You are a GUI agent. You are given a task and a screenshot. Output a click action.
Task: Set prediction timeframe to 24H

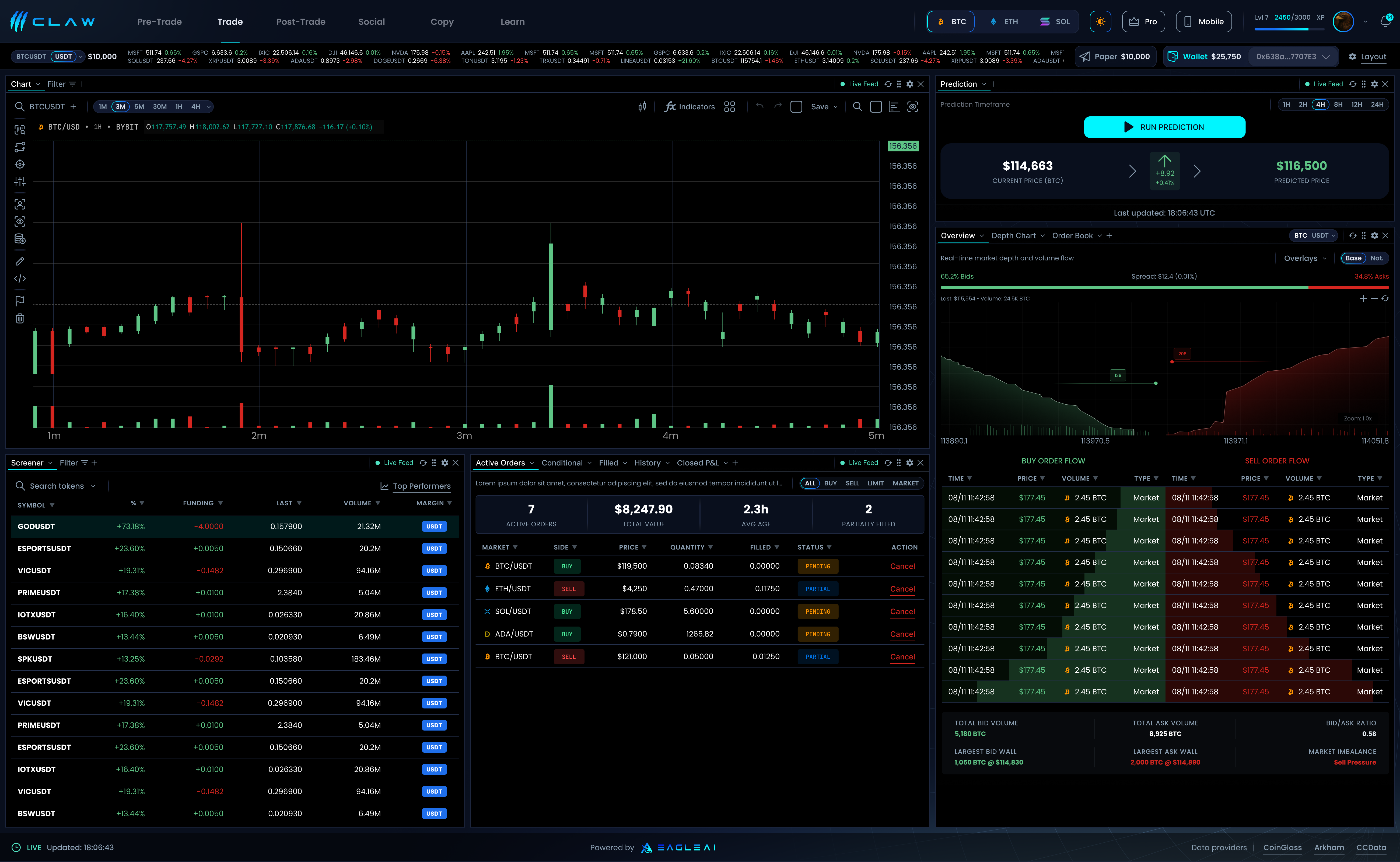point(1377,104)
